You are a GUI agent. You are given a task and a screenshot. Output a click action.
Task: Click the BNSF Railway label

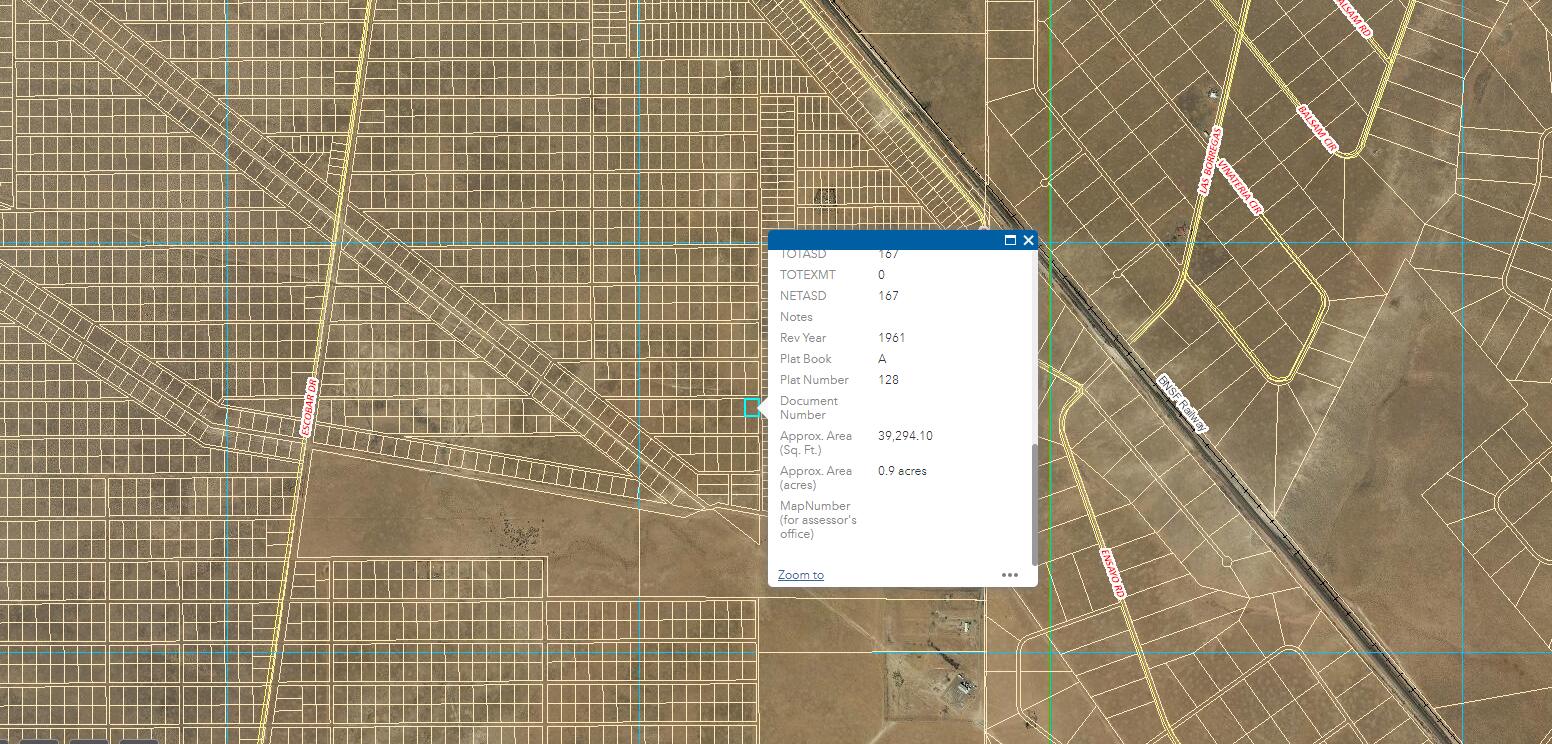1182,403
